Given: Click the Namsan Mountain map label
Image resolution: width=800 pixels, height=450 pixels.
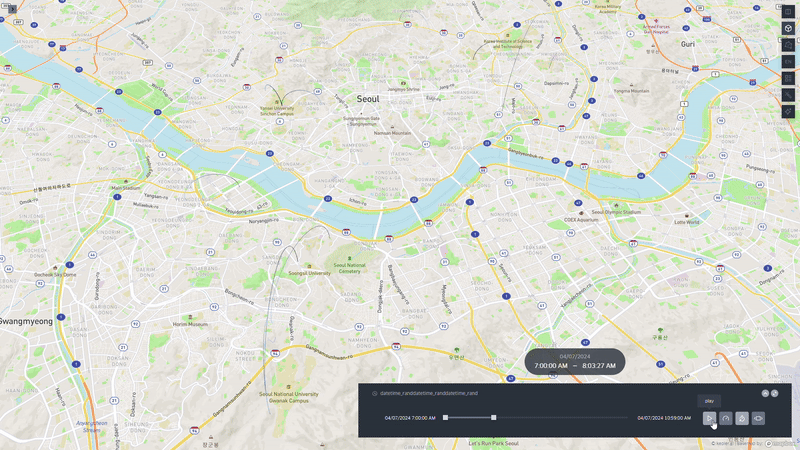Looking at the screenshot, I should click(x=392, y=133).
